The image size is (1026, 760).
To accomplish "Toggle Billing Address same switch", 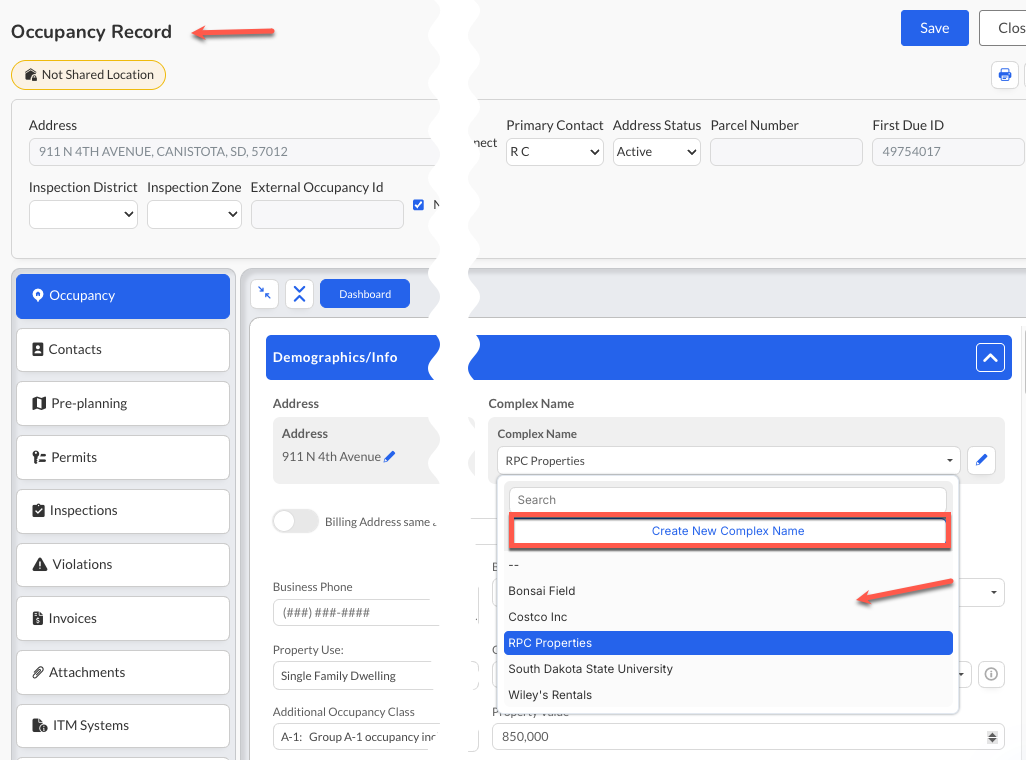I will point(295,522).
